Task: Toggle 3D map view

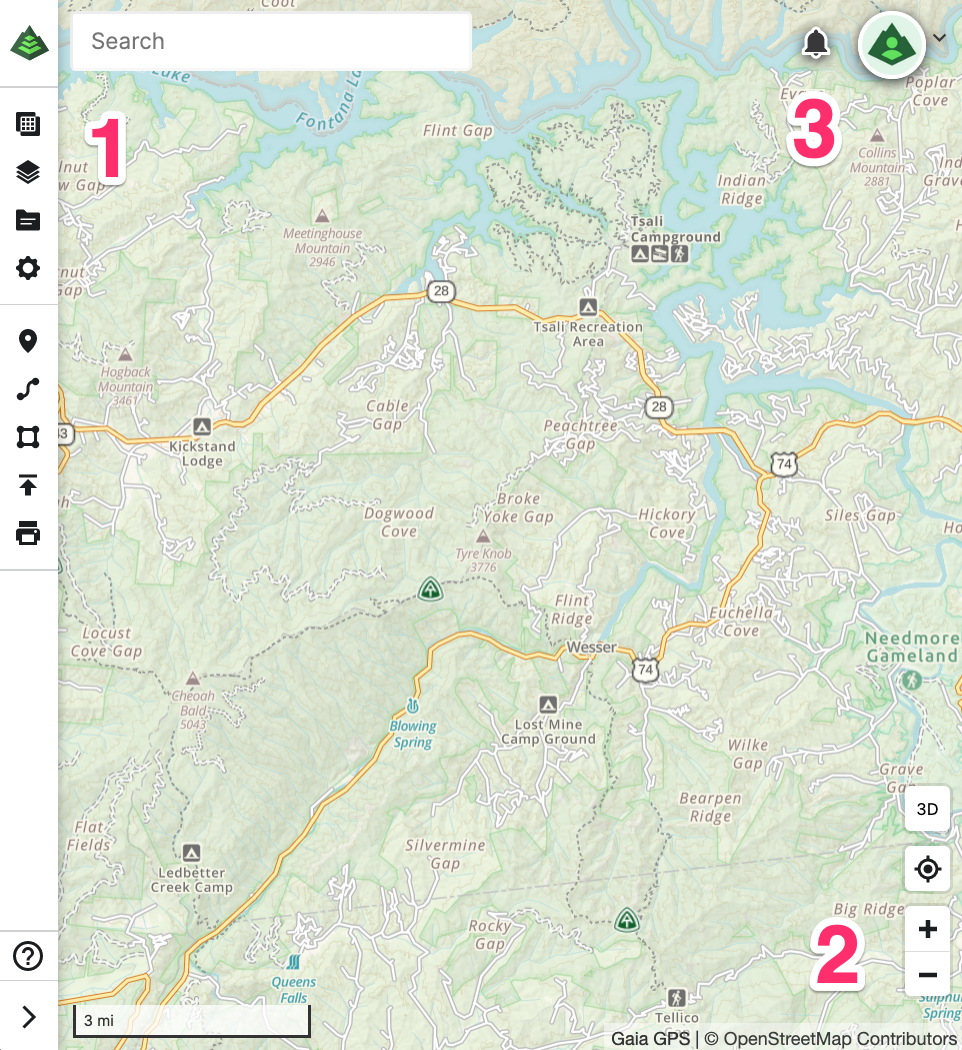Action: point(927,809)
